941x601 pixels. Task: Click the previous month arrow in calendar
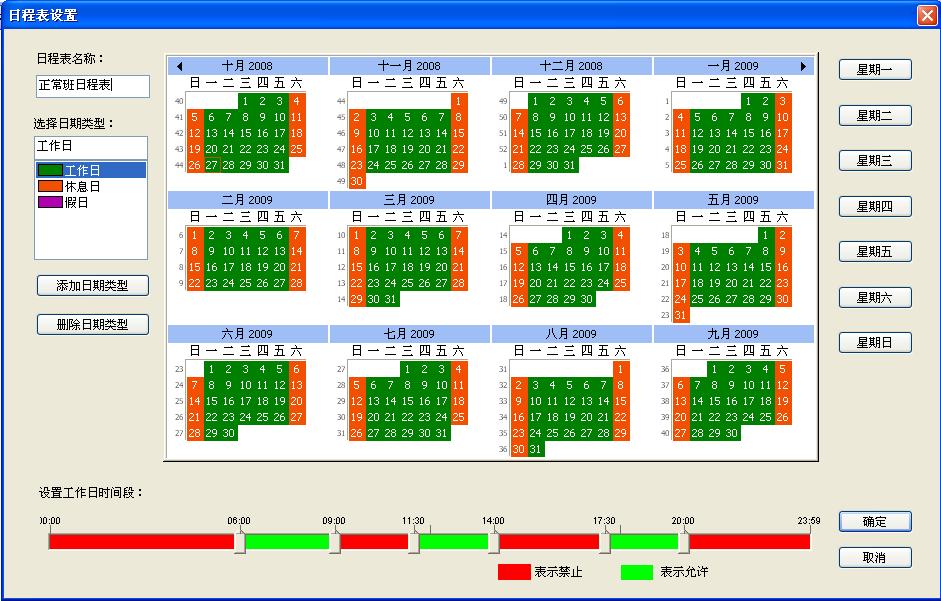[179, 66]
